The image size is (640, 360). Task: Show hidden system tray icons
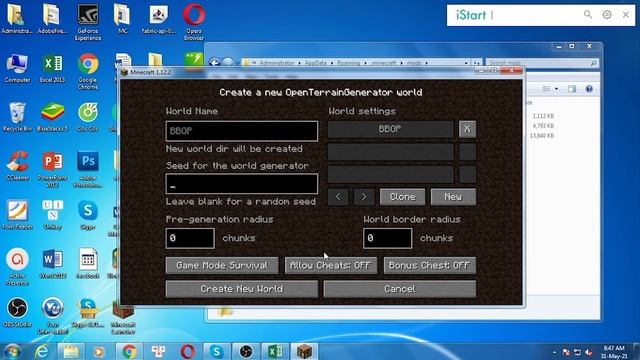(x=554, y=352)
